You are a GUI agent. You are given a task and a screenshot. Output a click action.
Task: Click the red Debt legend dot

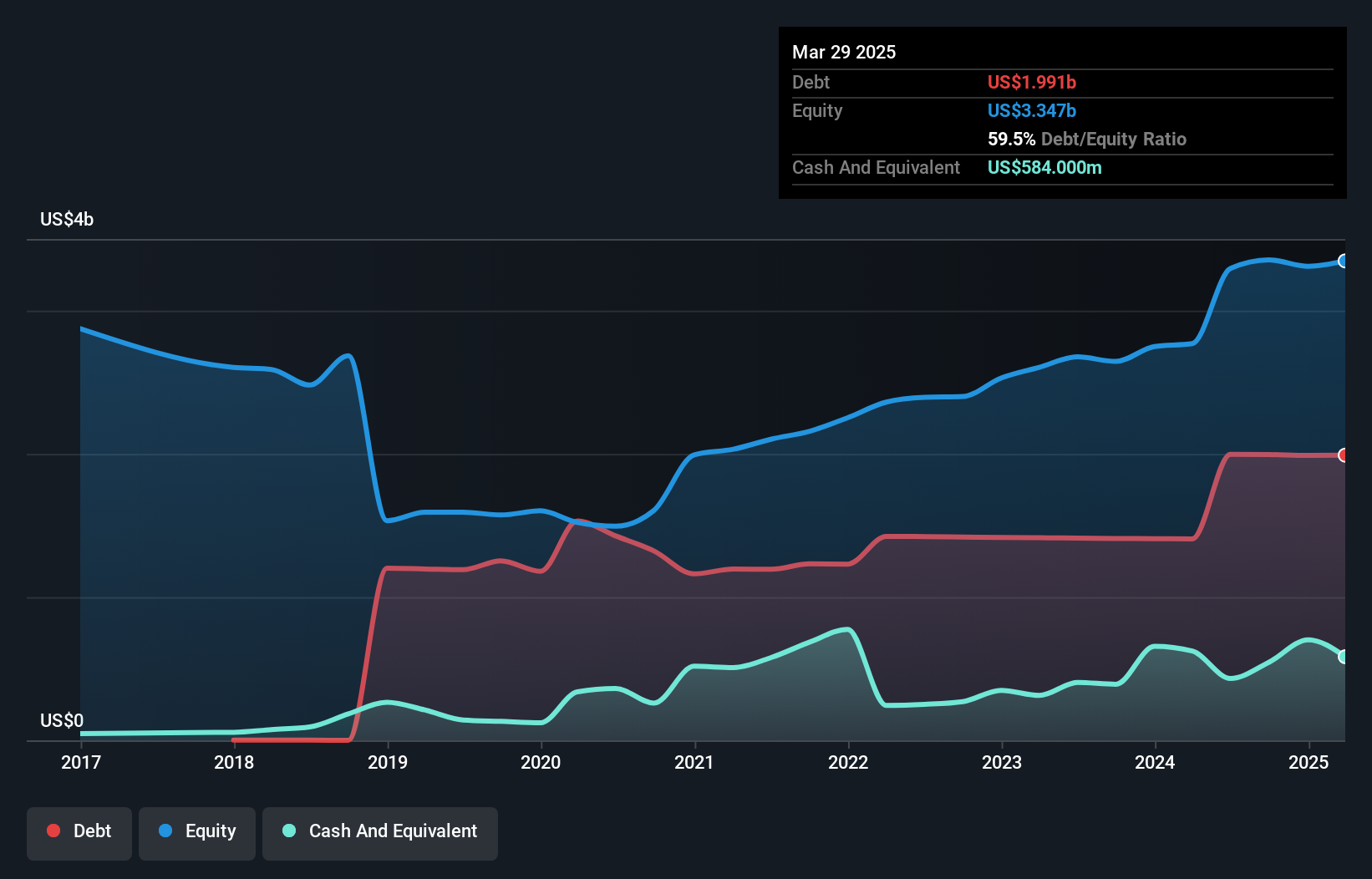tap(53, 831)
